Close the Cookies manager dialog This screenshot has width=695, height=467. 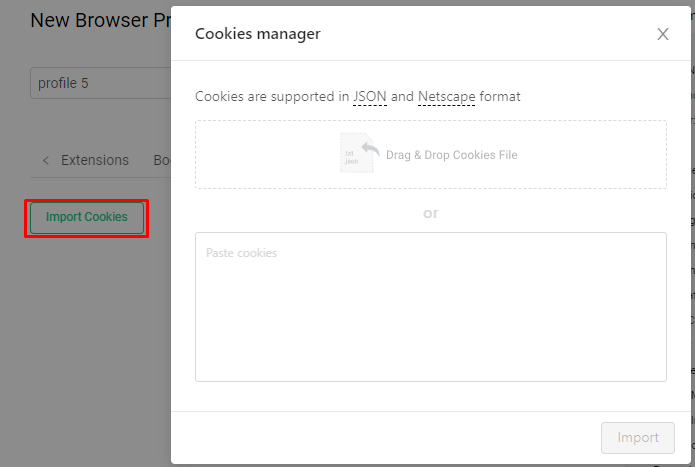(663, 34)
